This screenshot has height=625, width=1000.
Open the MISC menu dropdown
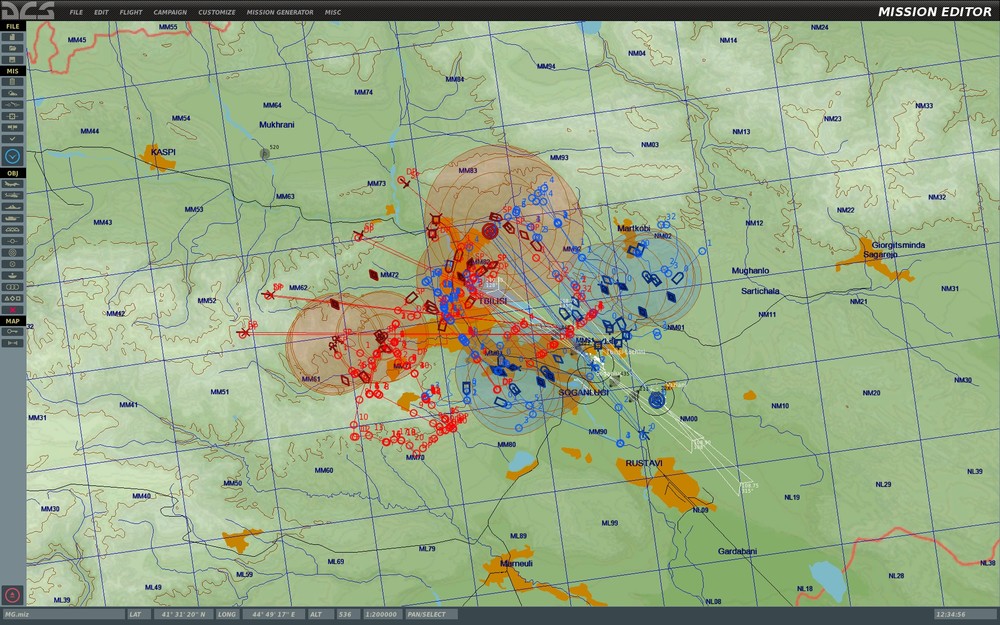(331, 13)
